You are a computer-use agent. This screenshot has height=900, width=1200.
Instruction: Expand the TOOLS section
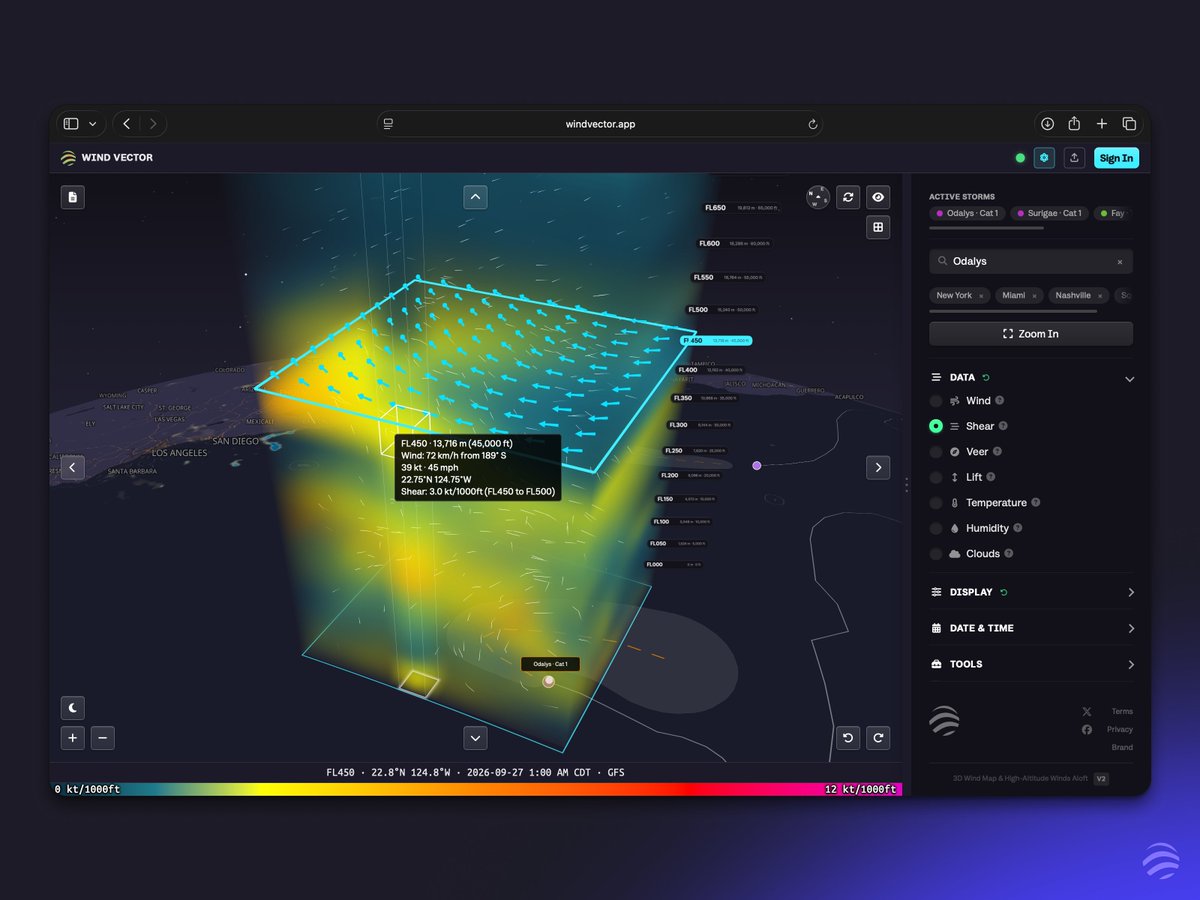click(1131, 664)
